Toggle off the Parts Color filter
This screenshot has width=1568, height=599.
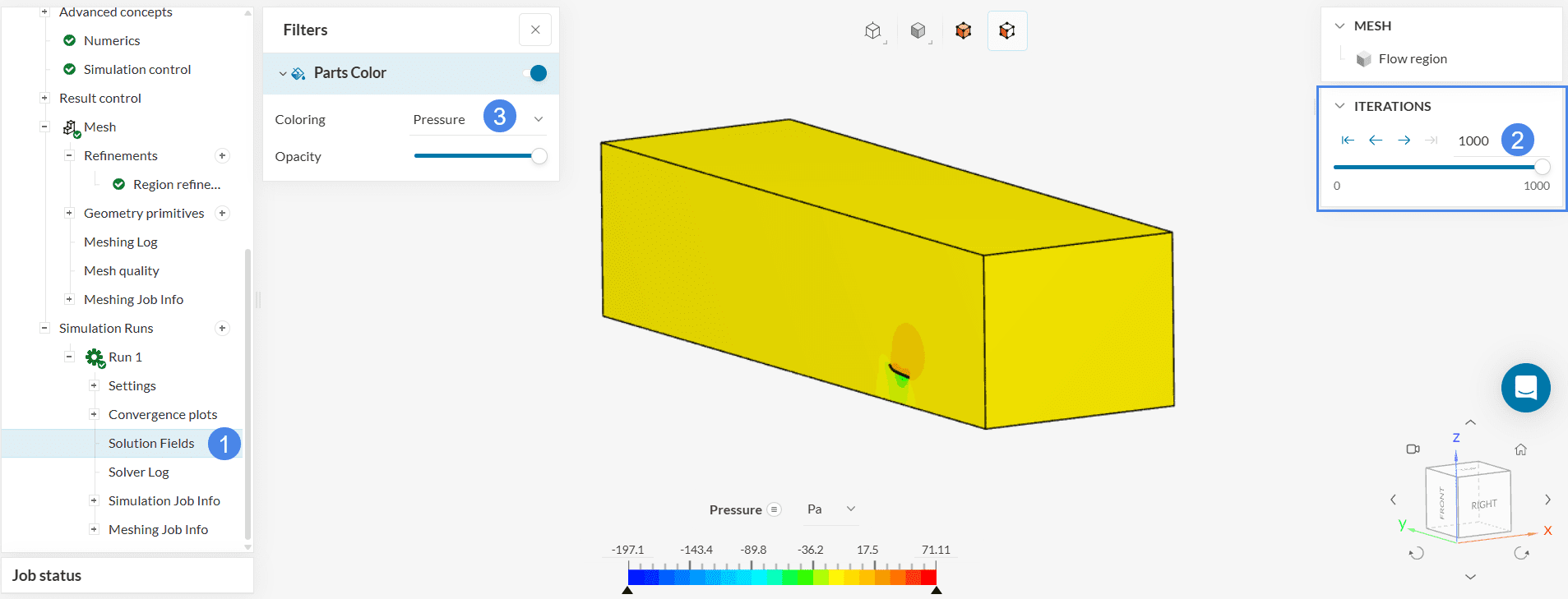click(x=535, y=73)
